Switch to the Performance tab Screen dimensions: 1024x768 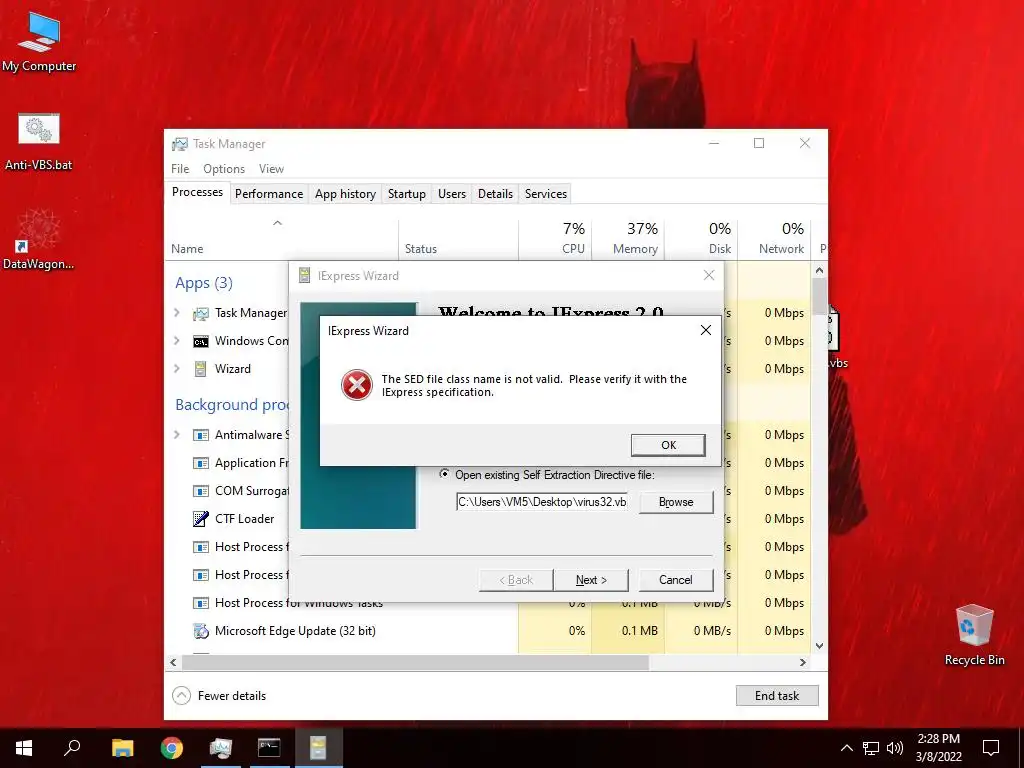[x=269, y=193]
